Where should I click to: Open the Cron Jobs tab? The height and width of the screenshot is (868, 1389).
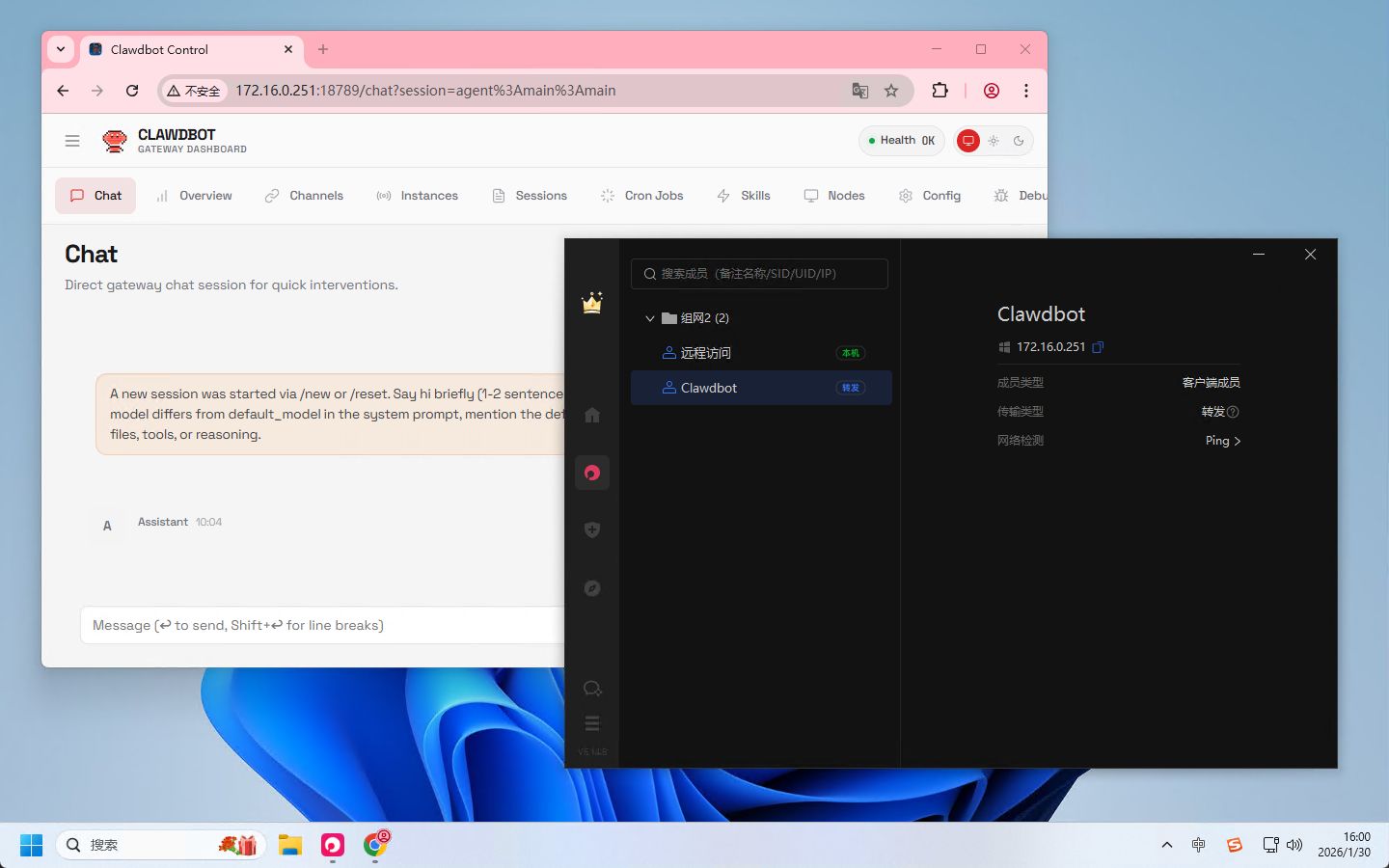click(x=641, y=196)
